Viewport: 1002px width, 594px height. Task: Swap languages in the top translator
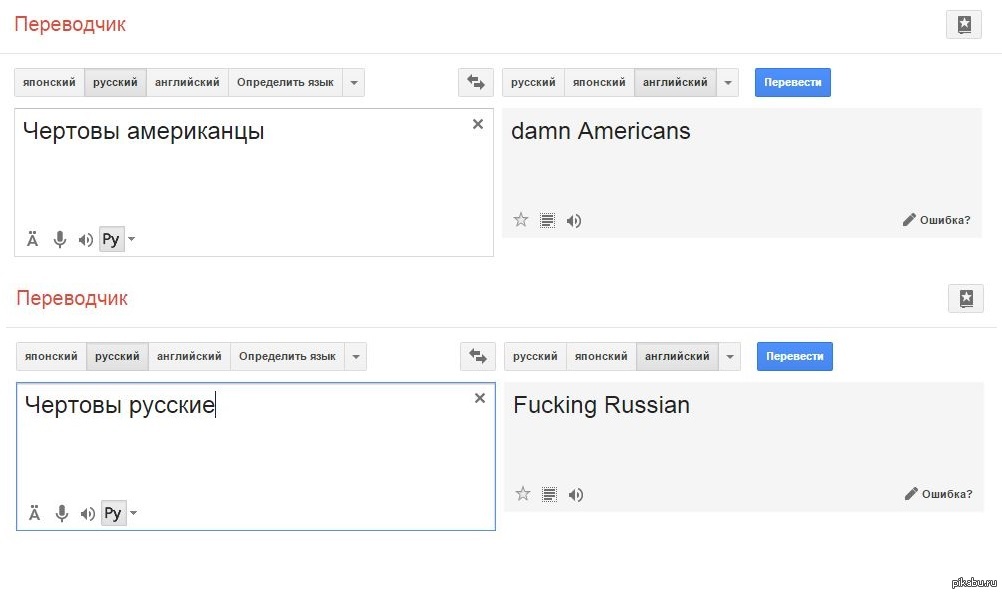point(476,82)
